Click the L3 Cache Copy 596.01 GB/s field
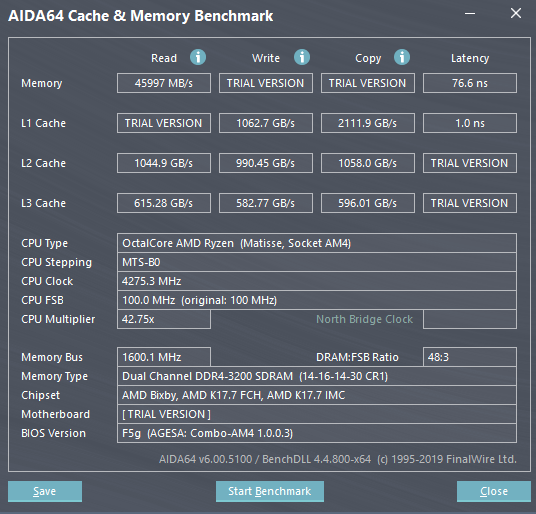Viewport: 536px width, 514px height. 367,203
